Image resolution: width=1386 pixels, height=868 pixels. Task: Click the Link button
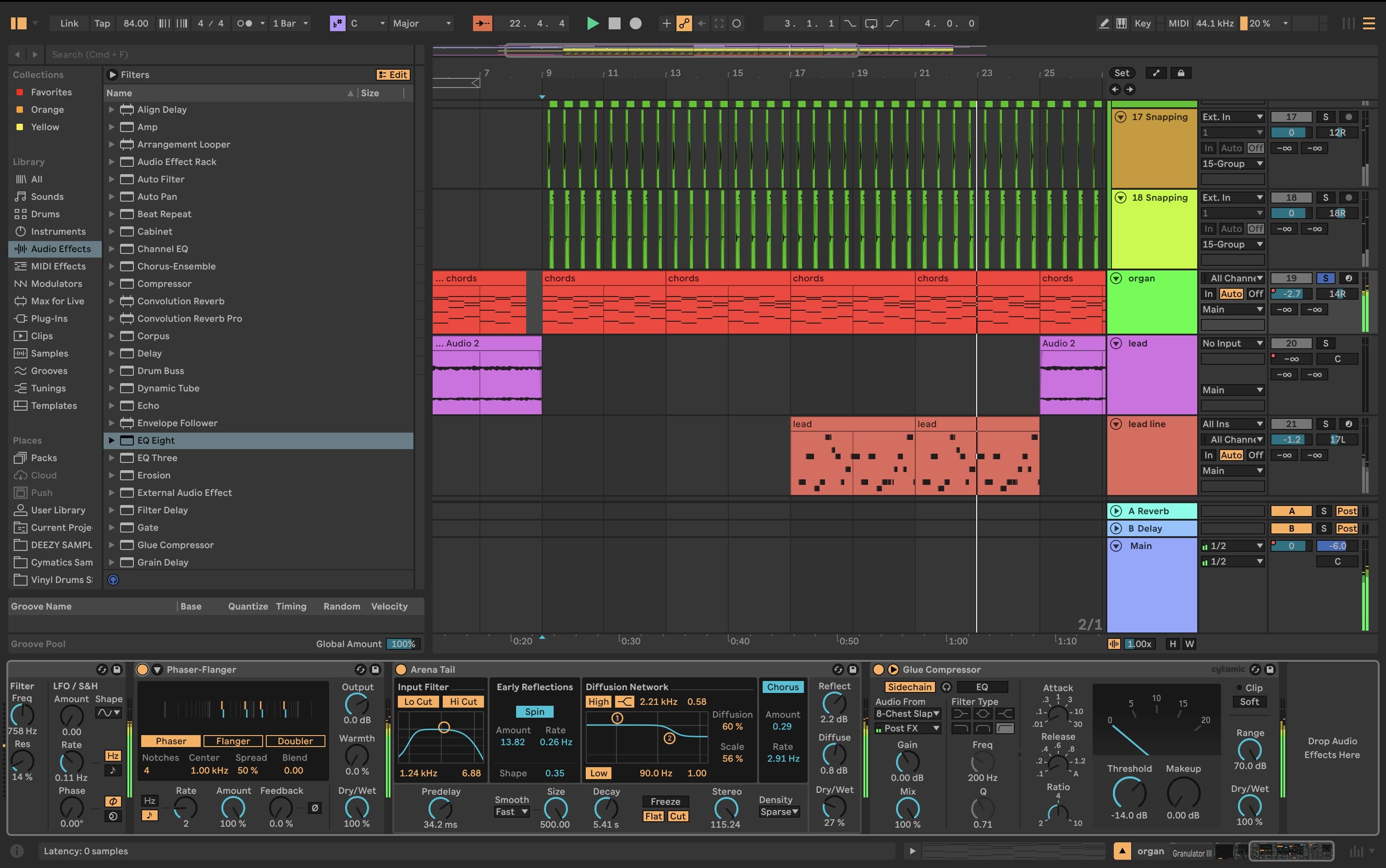69,23
